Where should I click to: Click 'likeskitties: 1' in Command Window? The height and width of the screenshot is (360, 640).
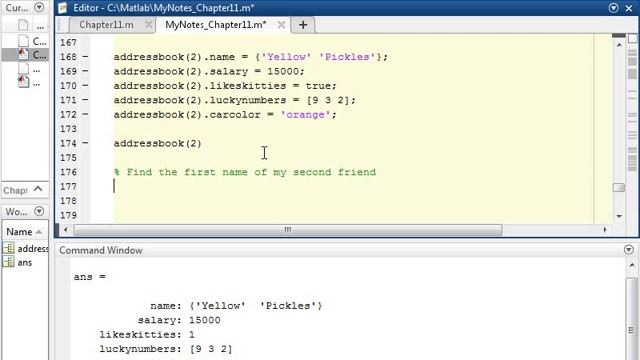pos(147,335)
